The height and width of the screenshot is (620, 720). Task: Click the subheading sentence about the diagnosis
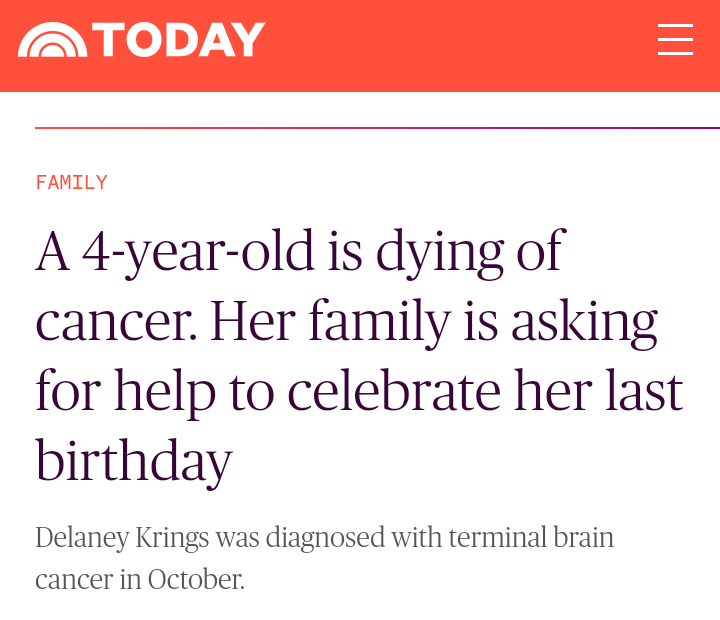[x=324, y=557]
